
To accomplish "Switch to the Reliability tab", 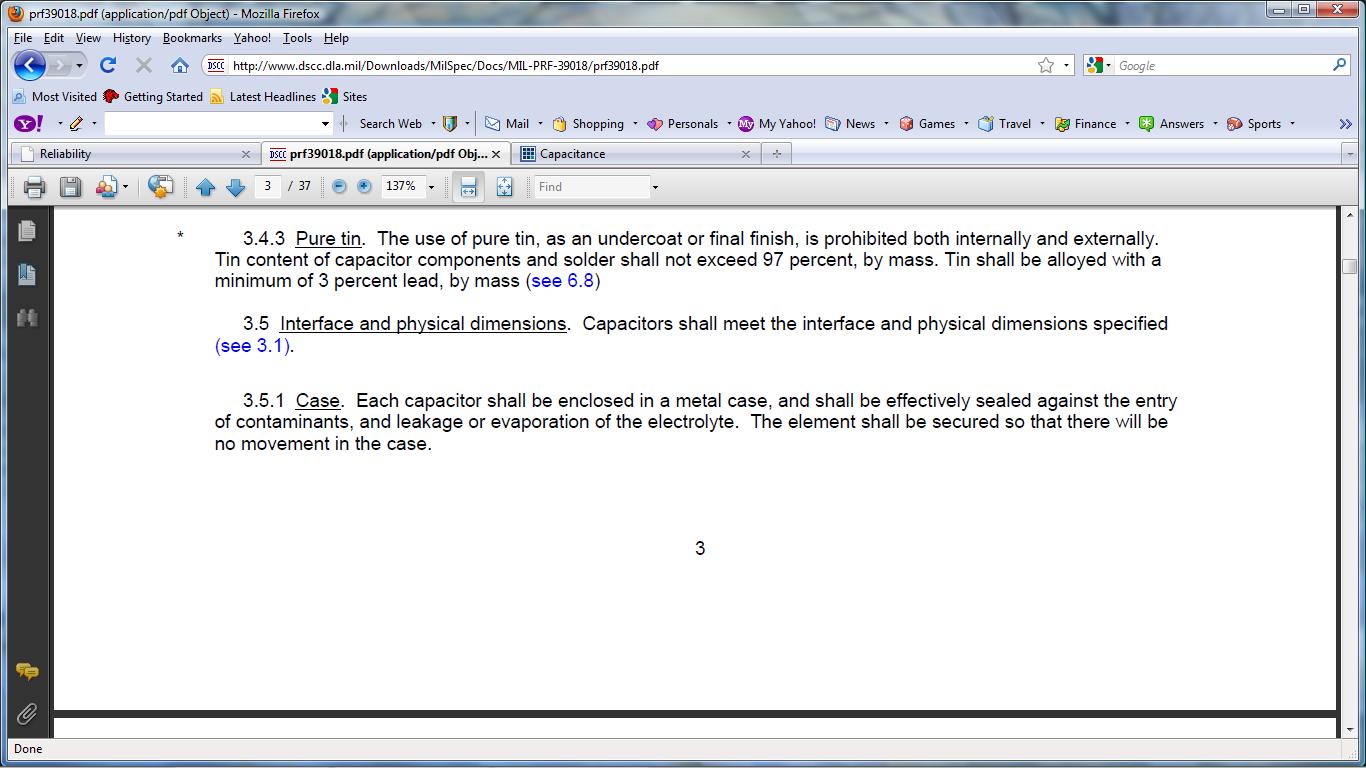I will [135, 154].
